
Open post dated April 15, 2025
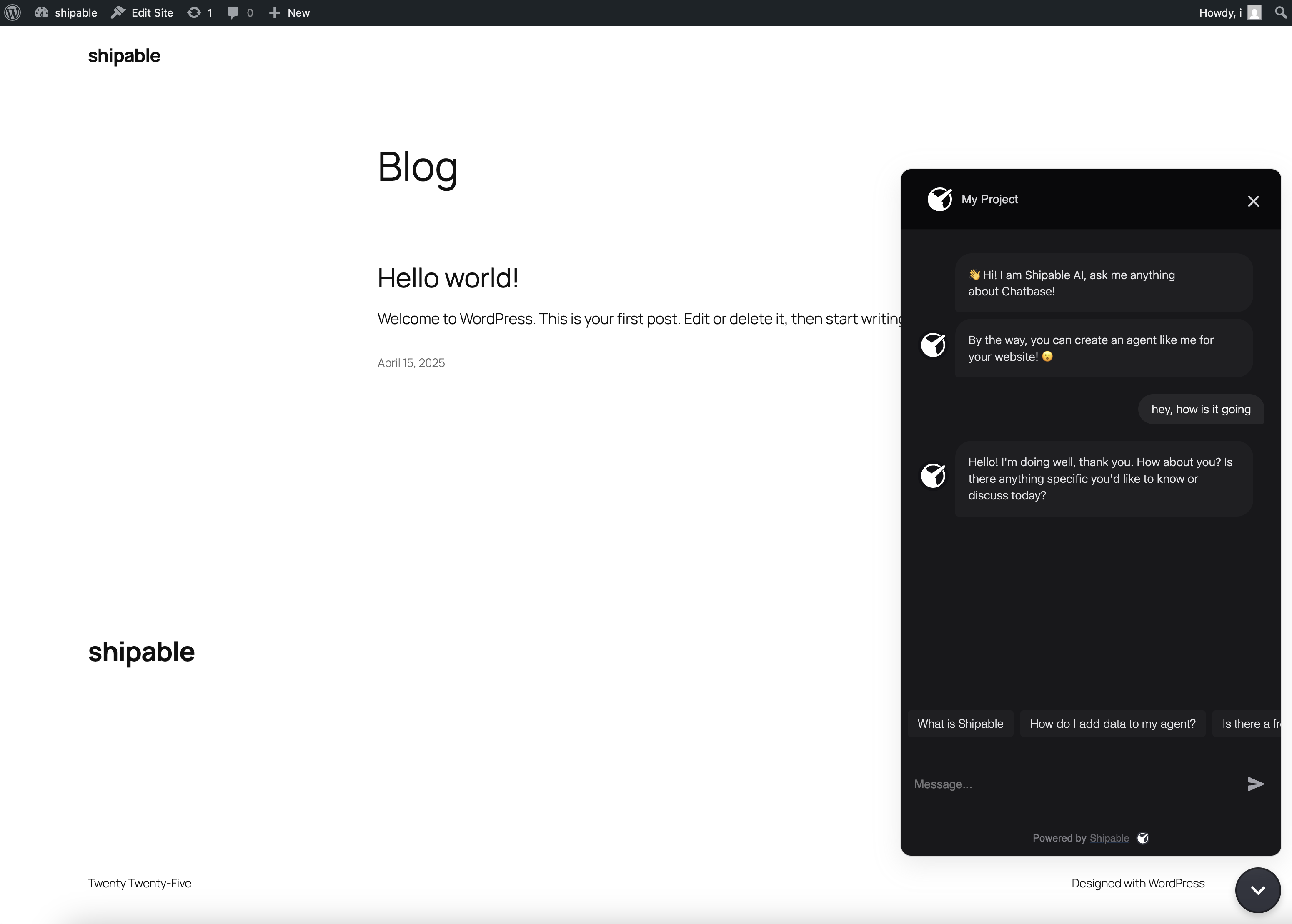[411, 363]
